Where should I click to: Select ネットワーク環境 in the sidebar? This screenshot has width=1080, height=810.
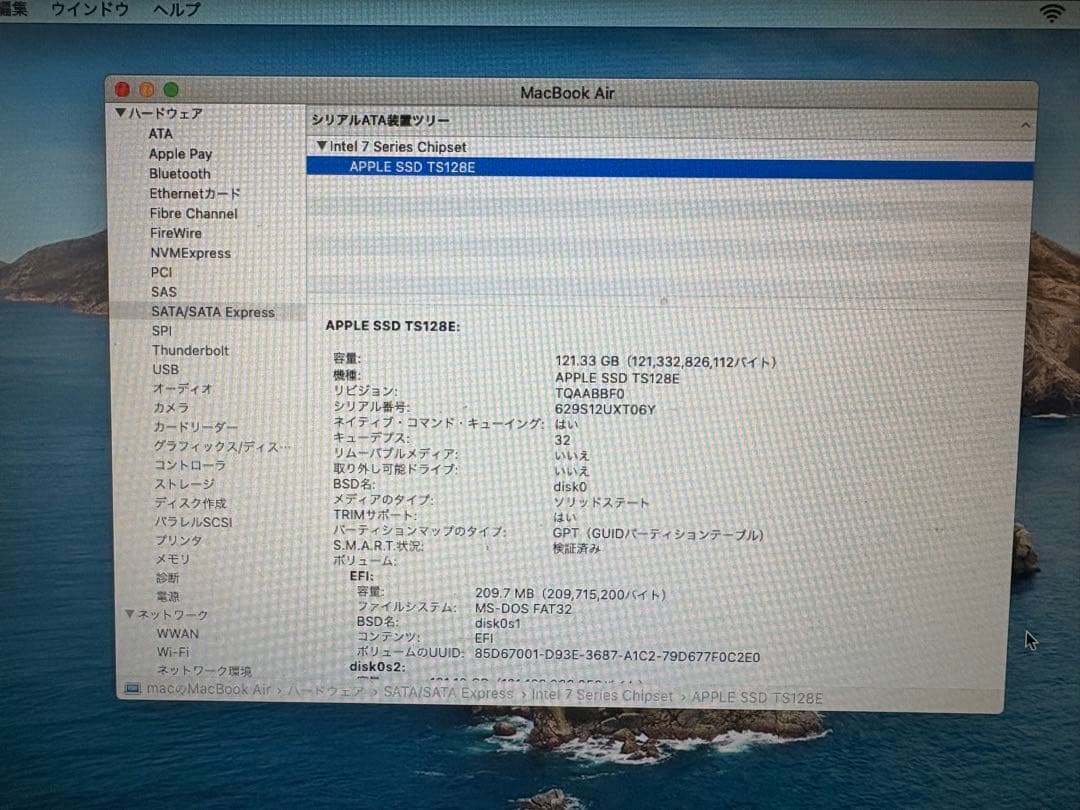click(x=204, y=670)
